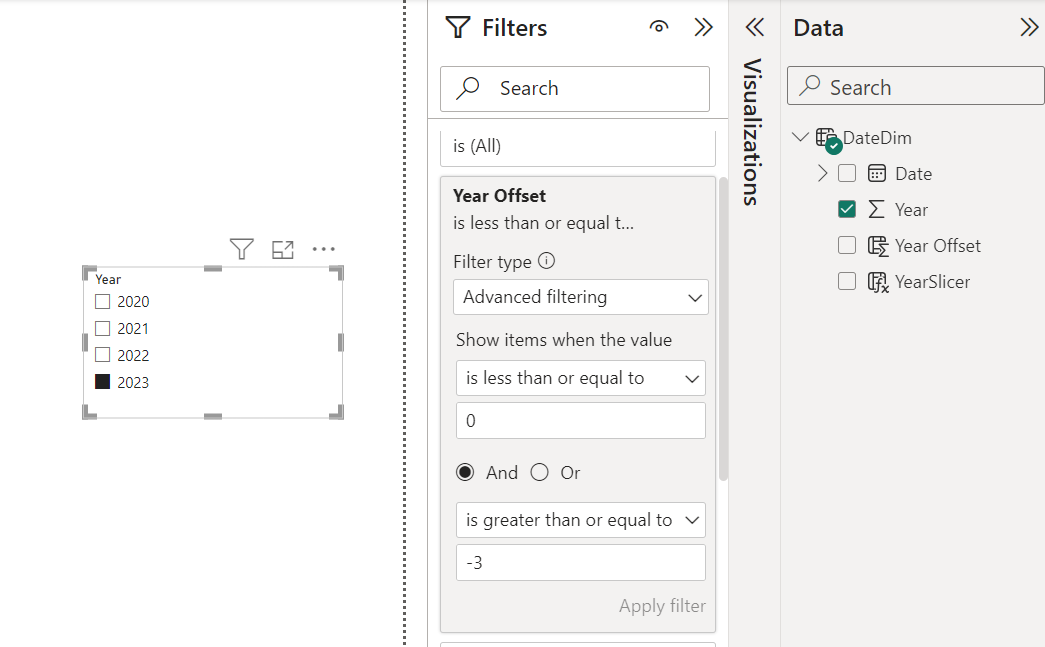Collapse the Filters pane
The image size is (1045, 647).
pos(703,27)
